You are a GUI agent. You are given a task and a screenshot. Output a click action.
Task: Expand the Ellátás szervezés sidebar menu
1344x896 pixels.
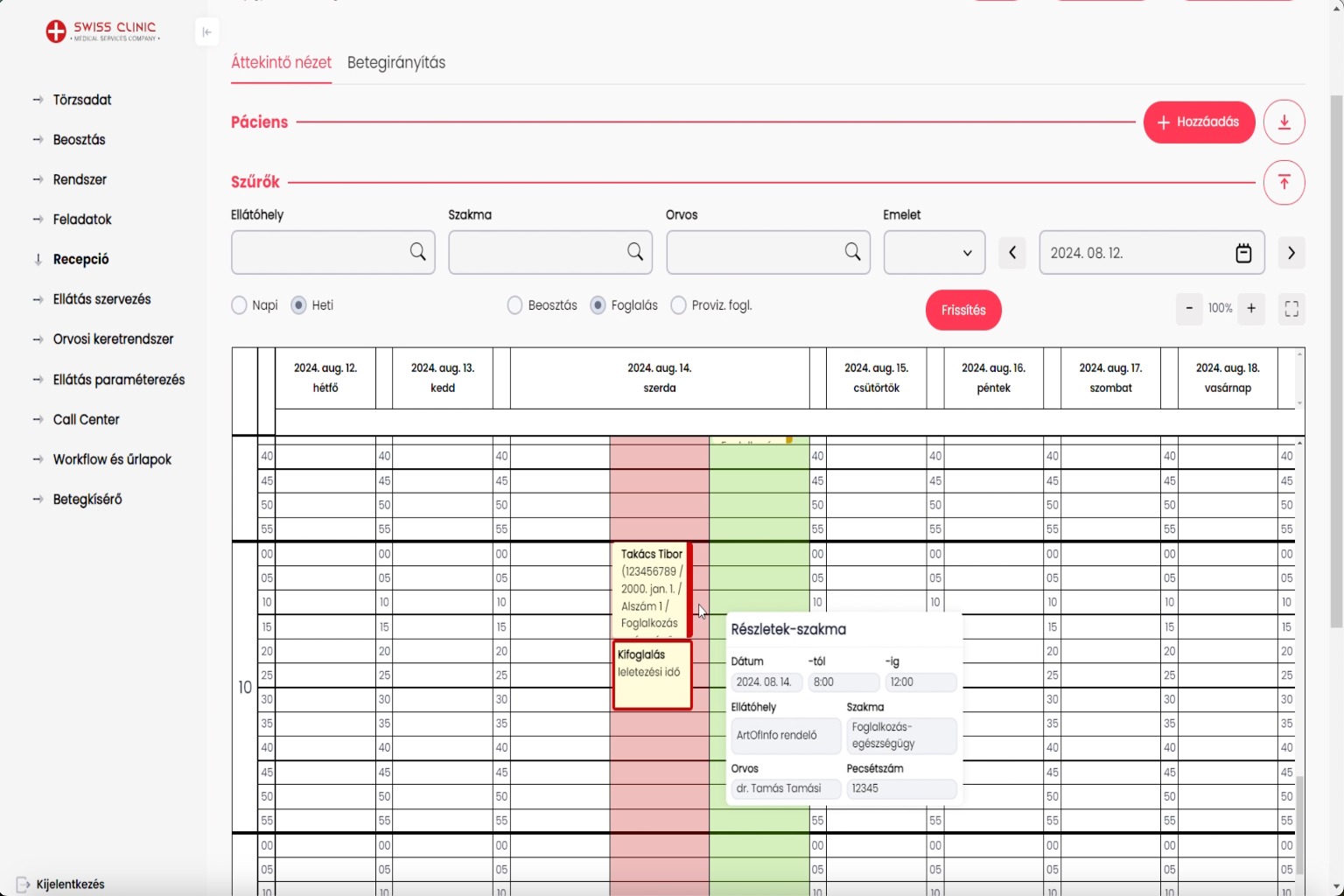pos(101,299)
